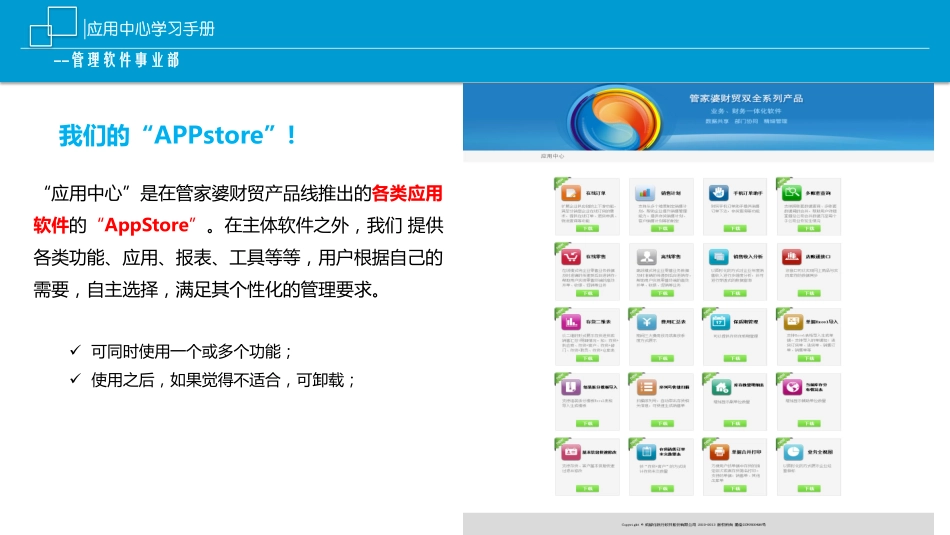Image resolution: width=950 pixels, height=535 pixels.
Task: Download the 销售收入分析 app
Action: (x=735, y=293)
